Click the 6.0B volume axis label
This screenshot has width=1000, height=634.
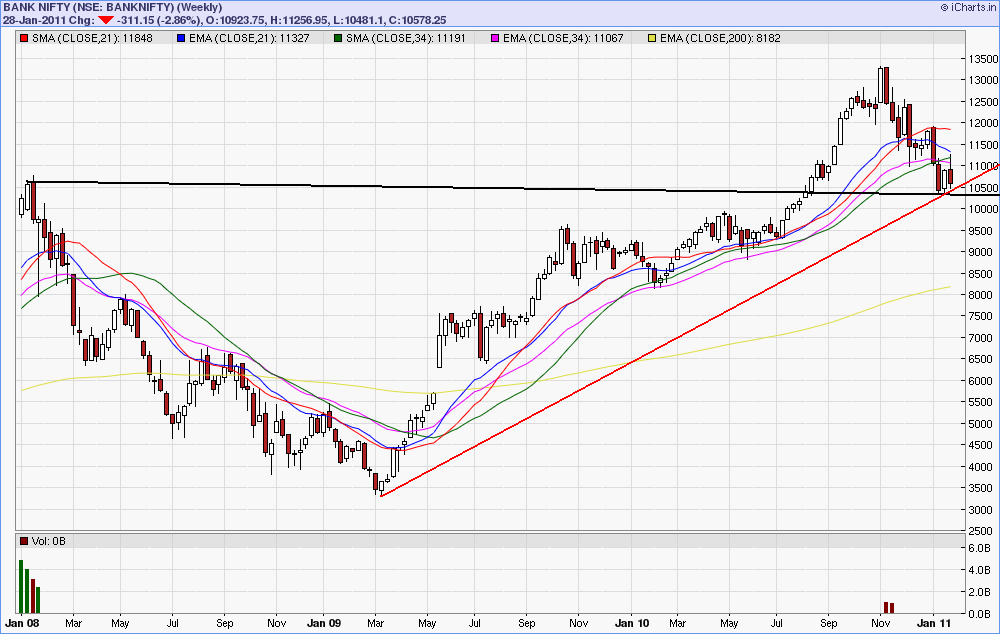979,549
